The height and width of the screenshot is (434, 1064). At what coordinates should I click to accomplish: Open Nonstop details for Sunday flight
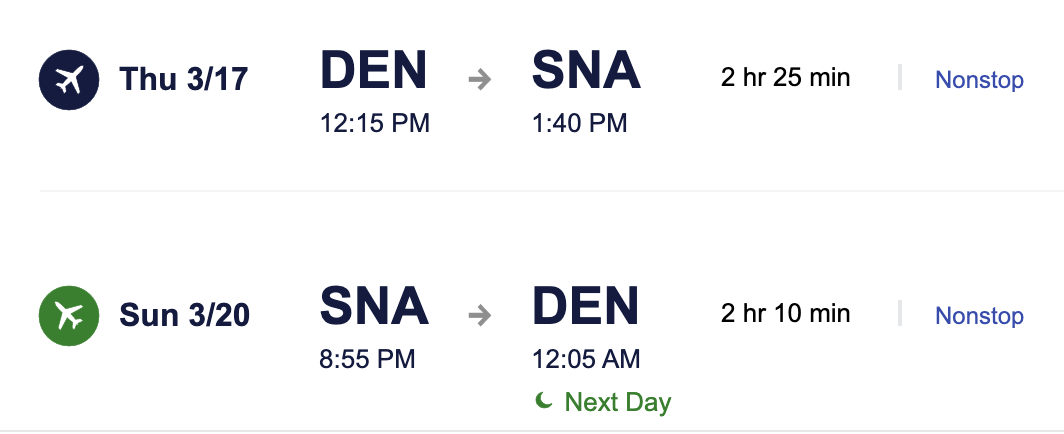click(979, 315)
